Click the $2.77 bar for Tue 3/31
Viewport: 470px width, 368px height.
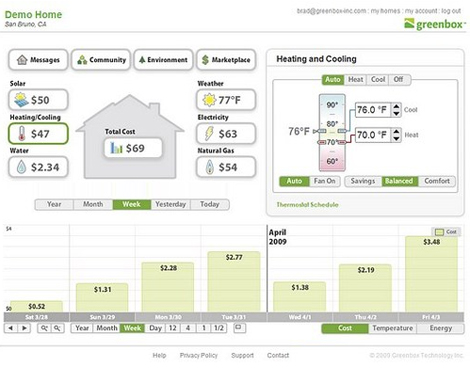[x=234, y=282]
